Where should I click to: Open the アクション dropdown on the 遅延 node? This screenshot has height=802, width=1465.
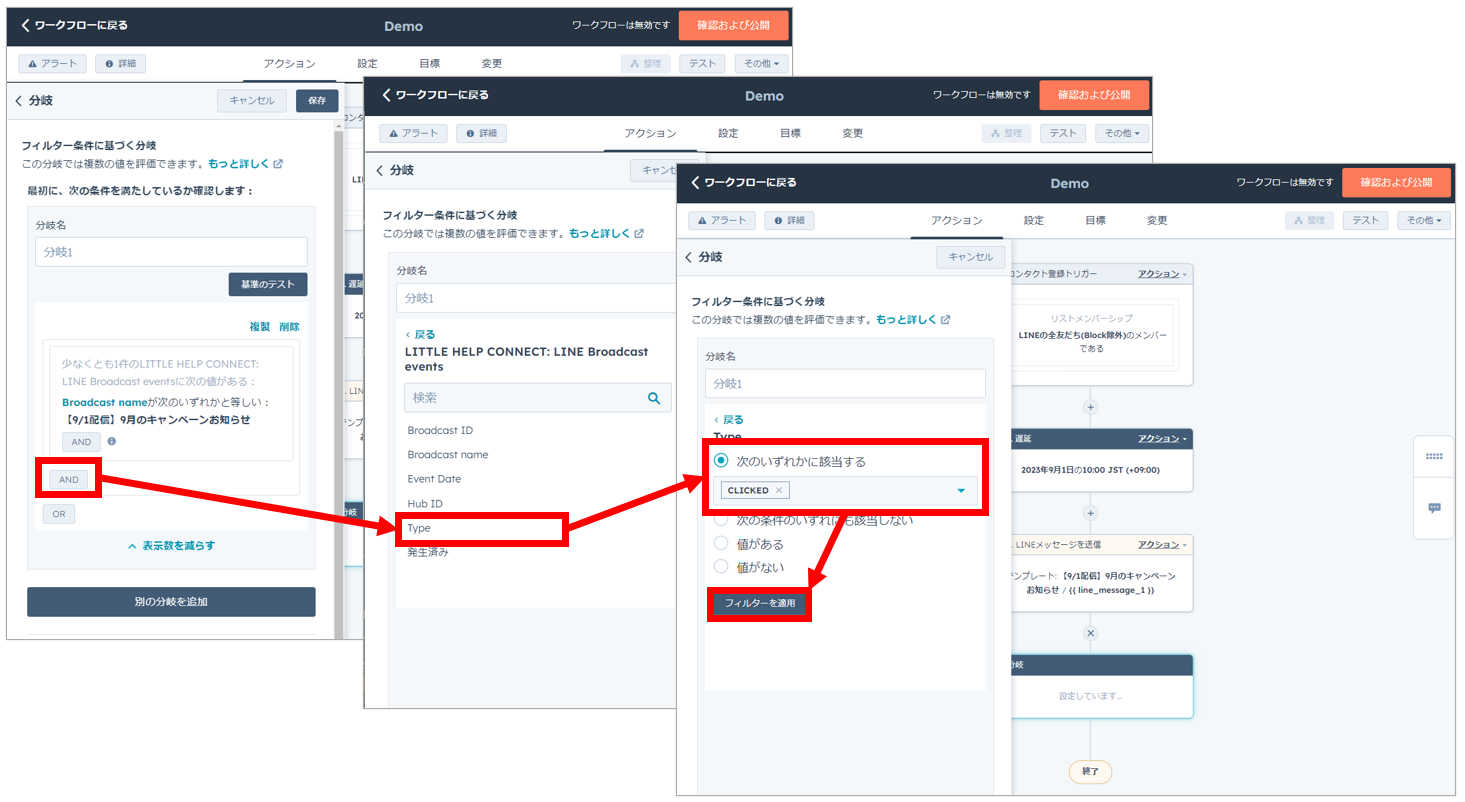click(1164, 439)
